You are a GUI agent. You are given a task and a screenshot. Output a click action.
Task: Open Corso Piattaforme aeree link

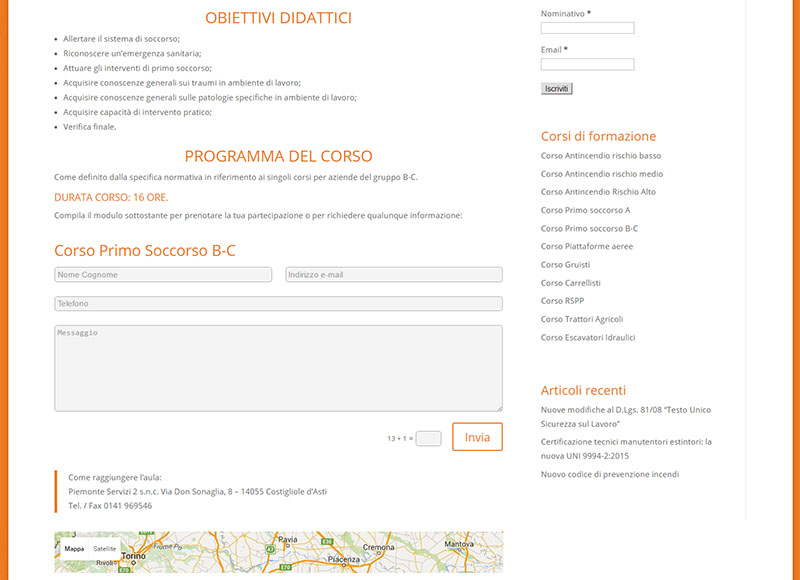(x=587, y=246)
